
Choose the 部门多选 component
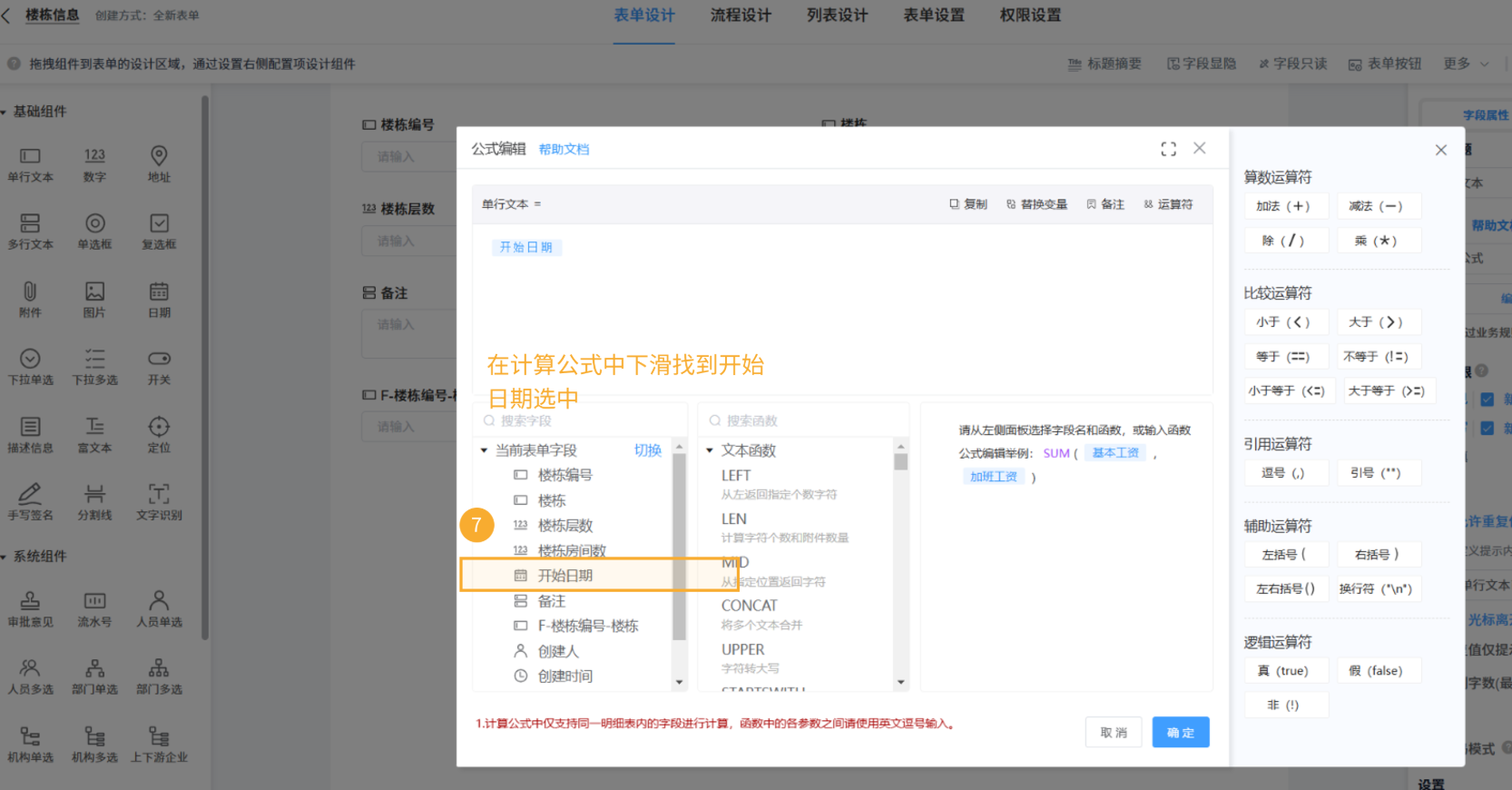(x=159, y=676)
